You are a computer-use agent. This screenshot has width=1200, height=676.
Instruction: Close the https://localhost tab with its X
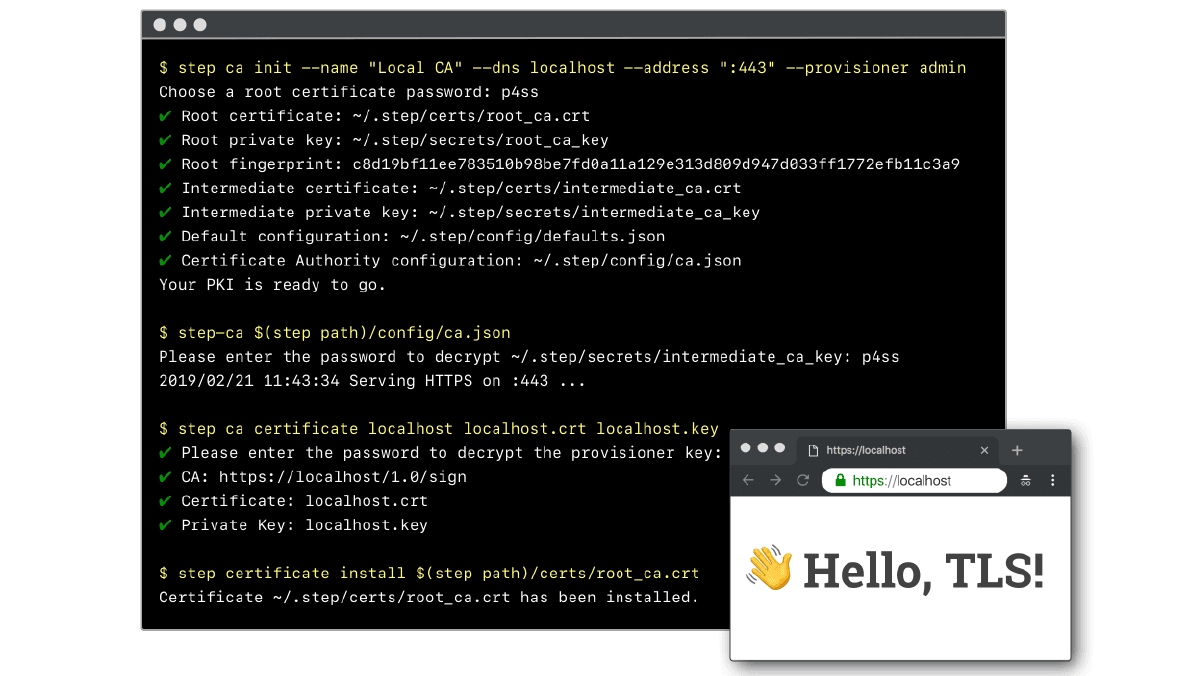coord(984,450)
